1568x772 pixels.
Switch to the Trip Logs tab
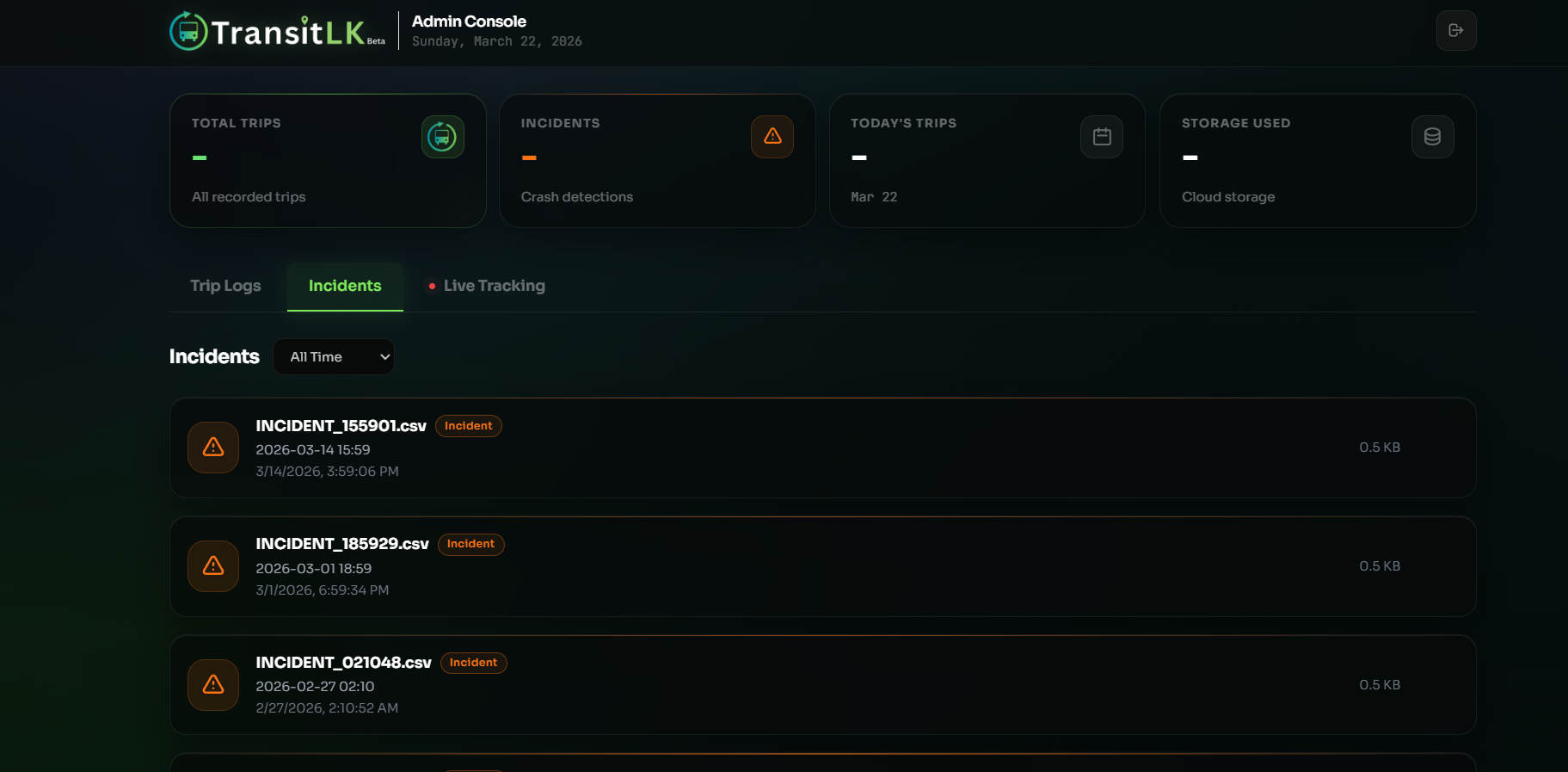click(225, 286)
